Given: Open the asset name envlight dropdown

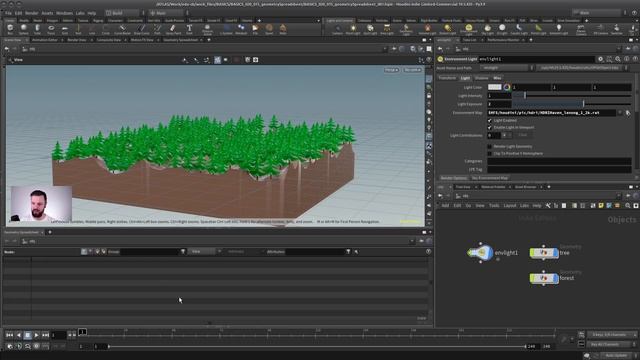Looking at the screenshot, I should [506, 68].
